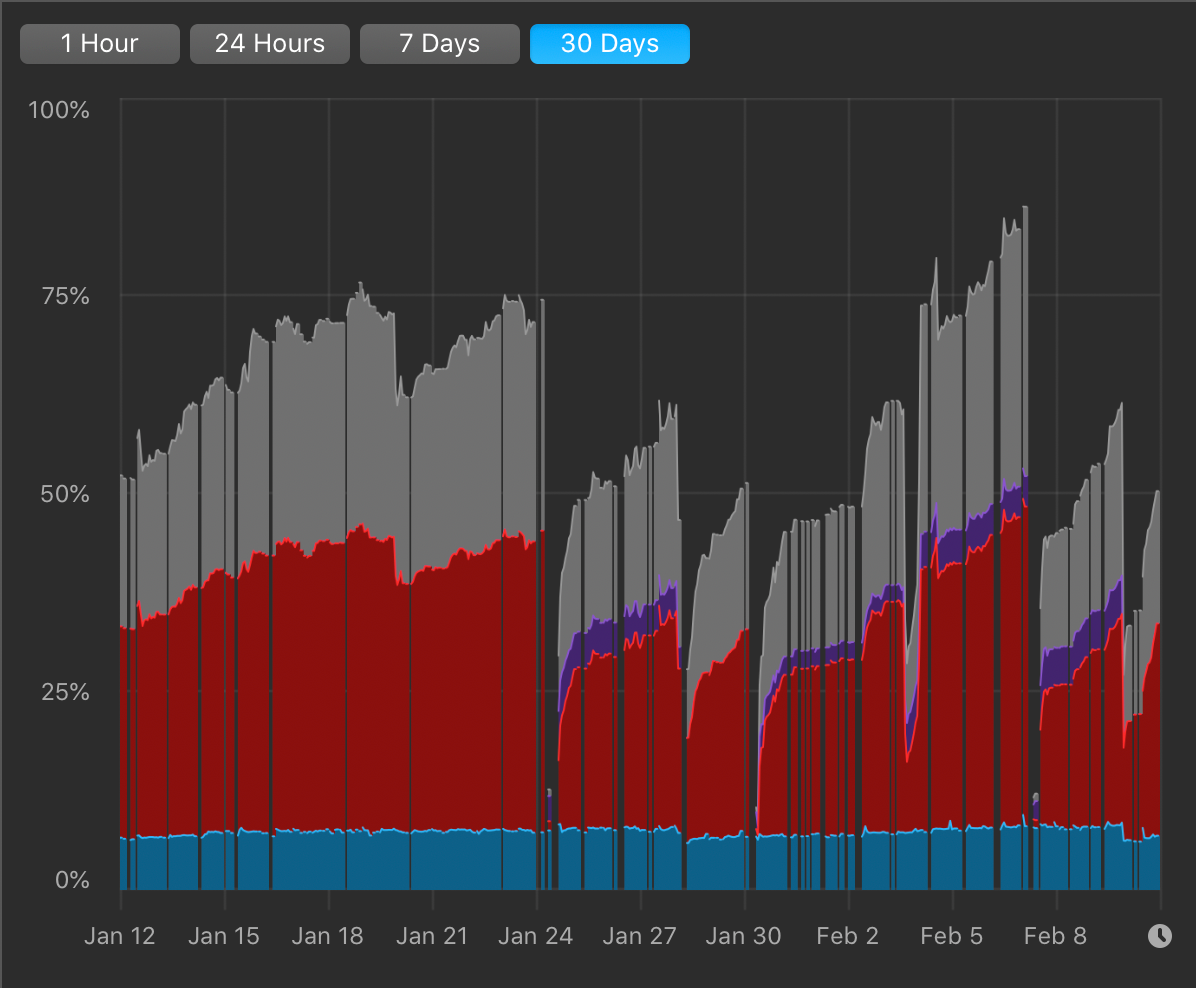Click the 100% axis label
The height and width of the screenshot is (988, 1196).
(x=59, y=110)
